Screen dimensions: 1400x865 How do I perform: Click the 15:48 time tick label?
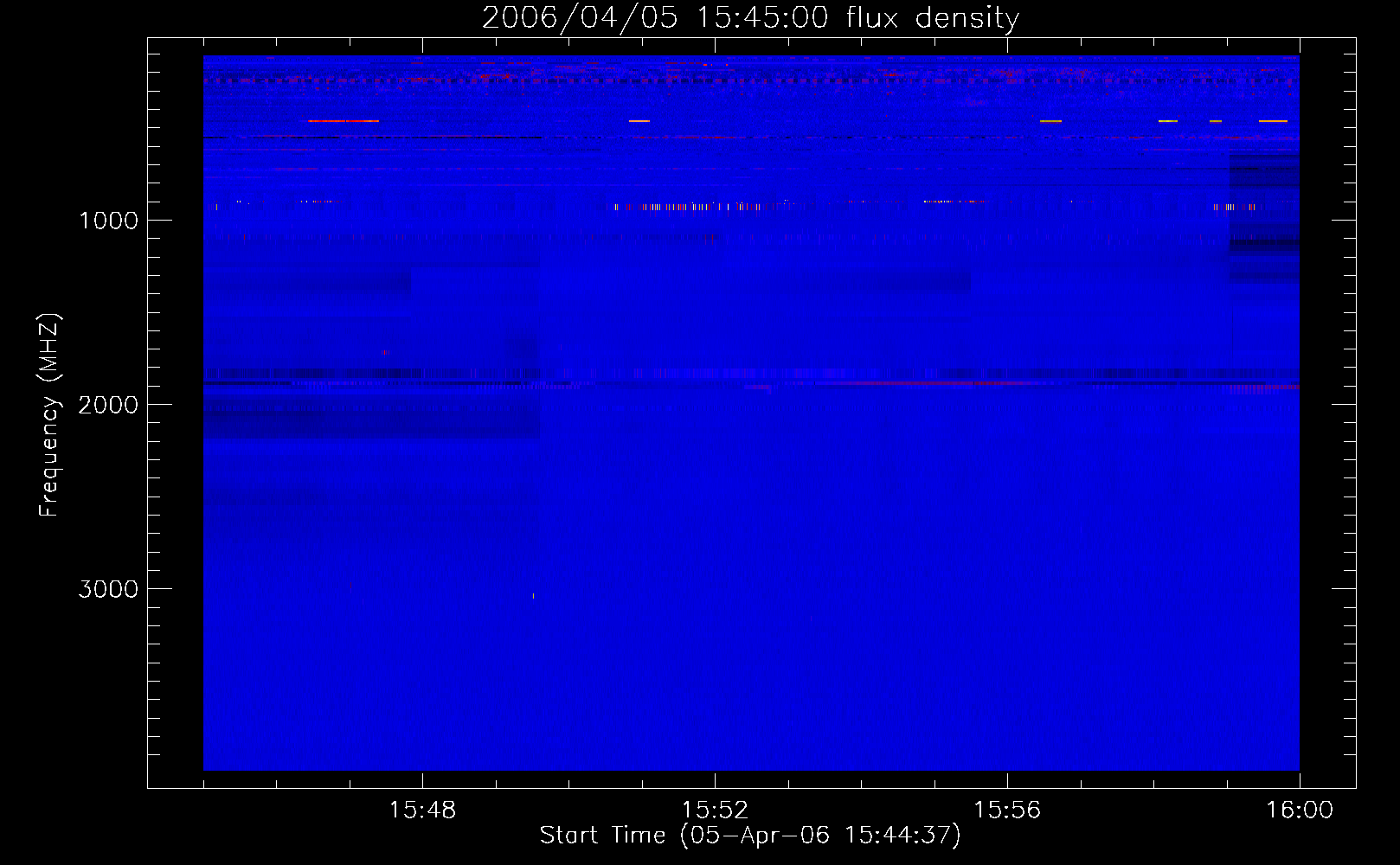click(422, 811)
